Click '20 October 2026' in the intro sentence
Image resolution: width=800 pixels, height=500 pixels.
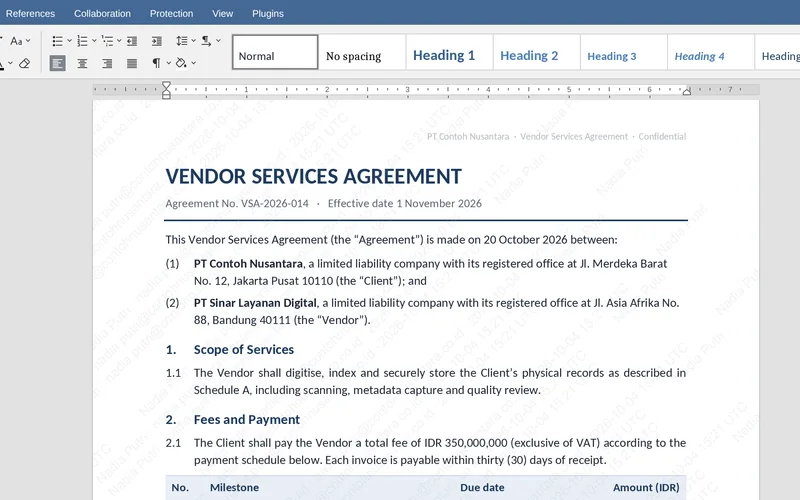click(x=526, y=240)
